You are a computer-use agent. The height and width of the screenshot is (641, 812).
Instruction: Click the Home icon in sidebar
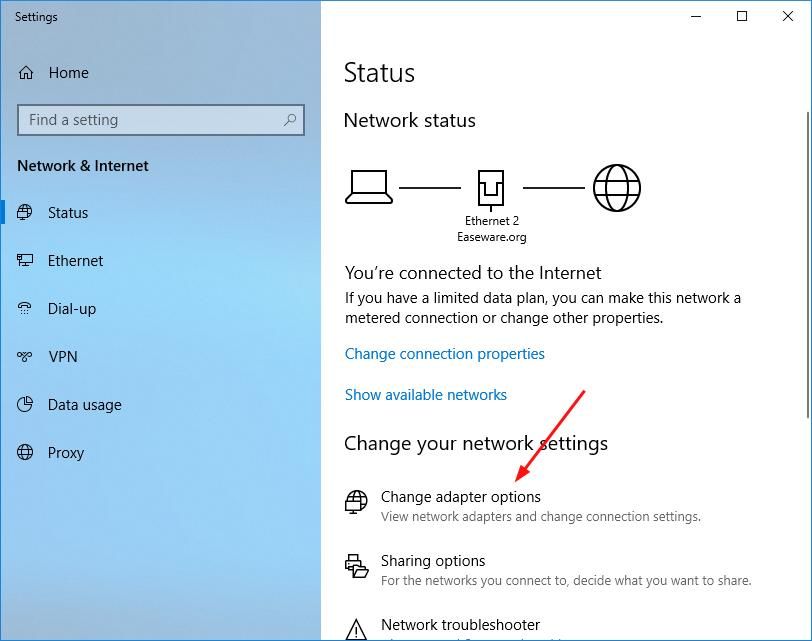click(x=26, y=73)
